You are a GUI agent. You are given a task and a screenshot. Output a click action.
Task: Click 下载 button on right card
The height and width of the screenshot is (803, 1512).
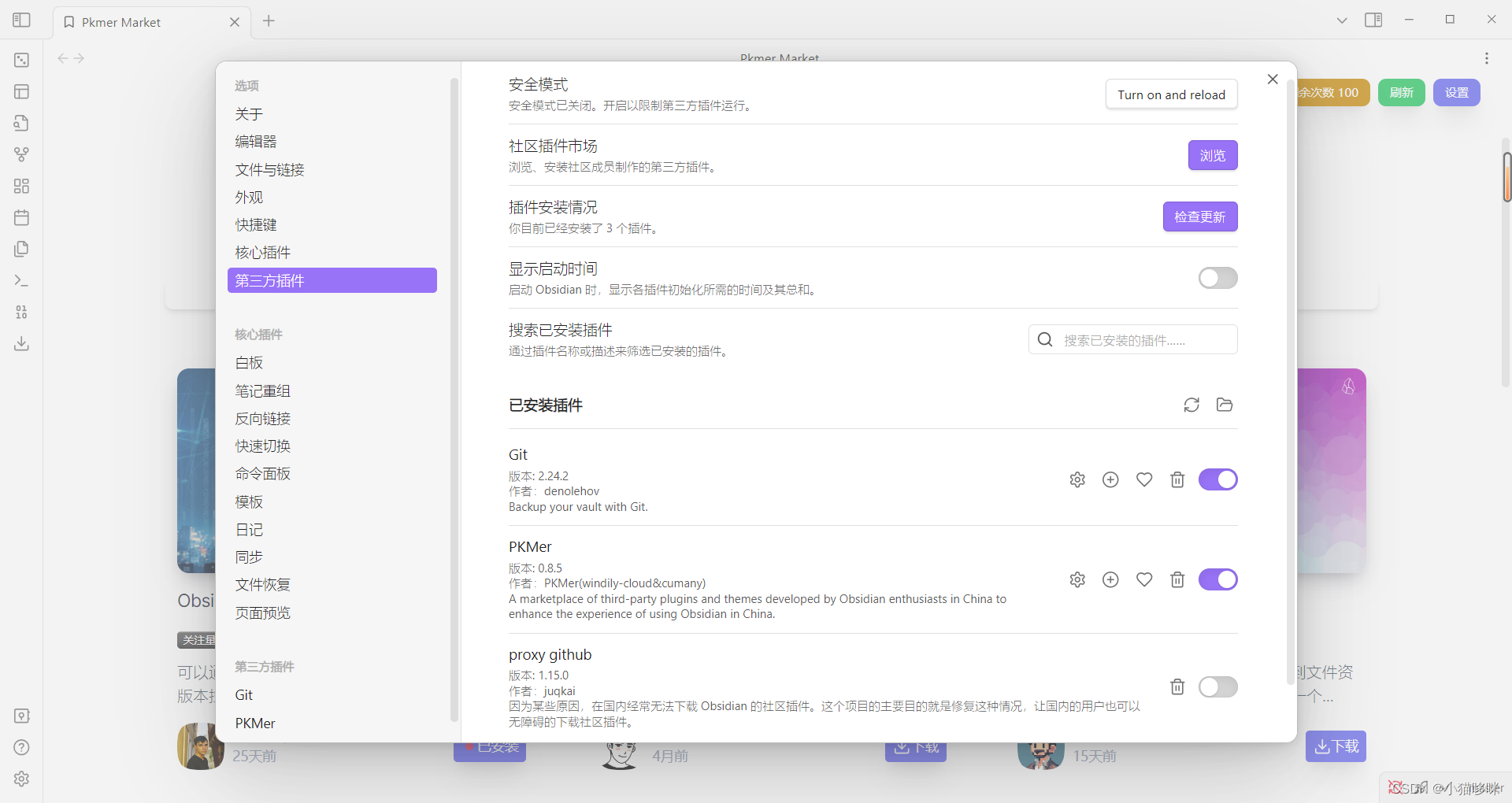[1336, 746]
